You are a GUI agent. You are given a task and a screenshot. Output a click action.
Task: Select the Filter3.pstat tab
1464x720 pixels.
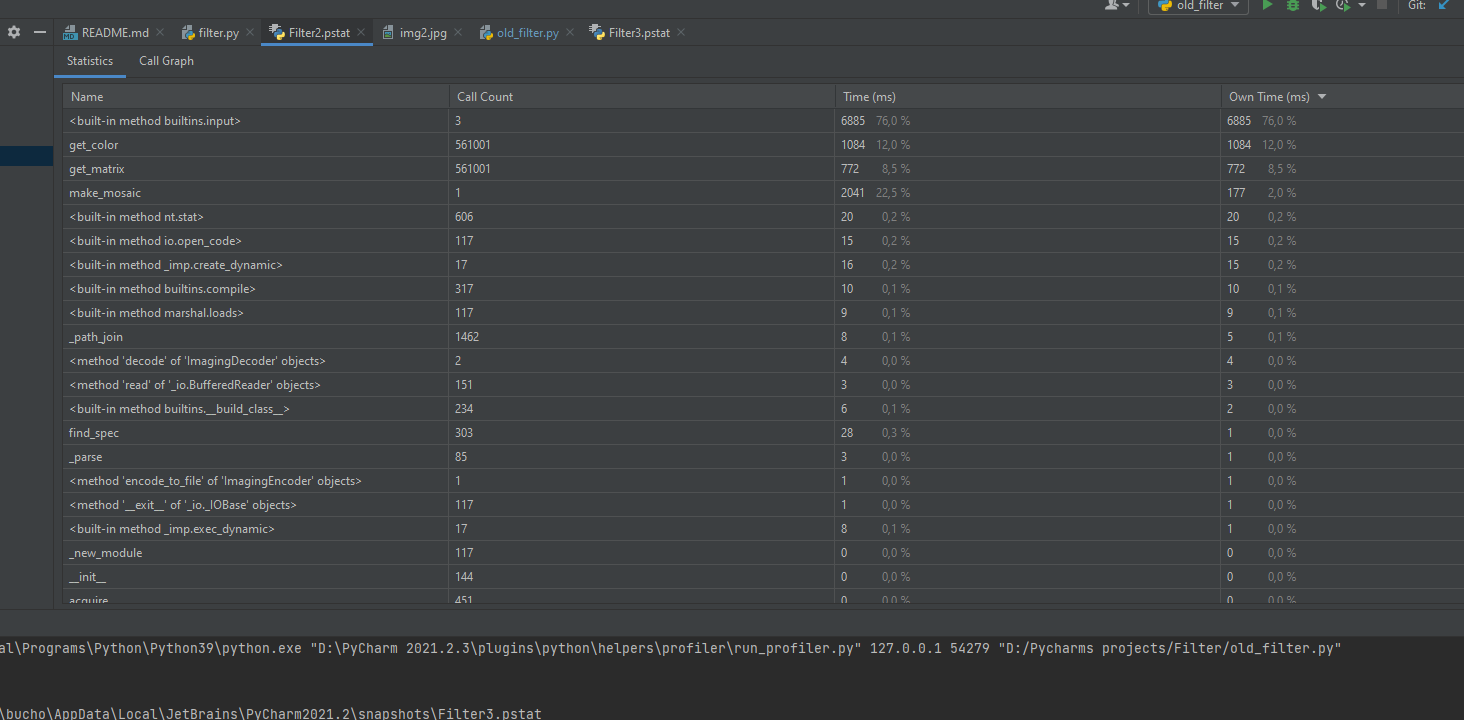click(639, 33)
